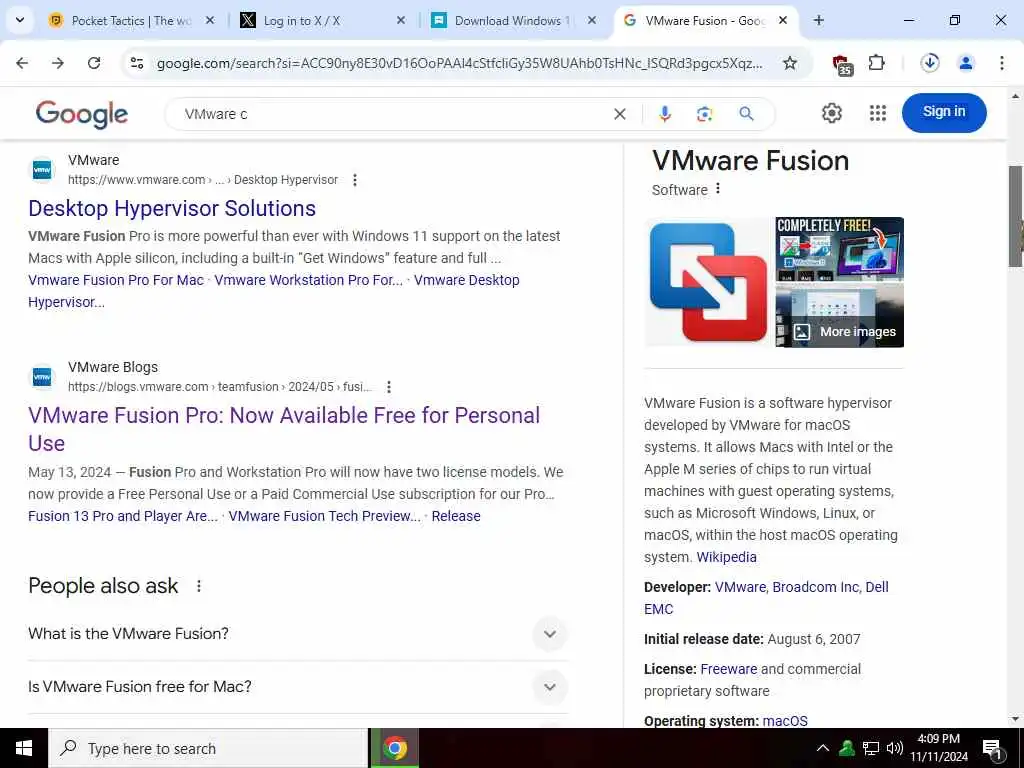Click the Sign in button

(944, 112)
